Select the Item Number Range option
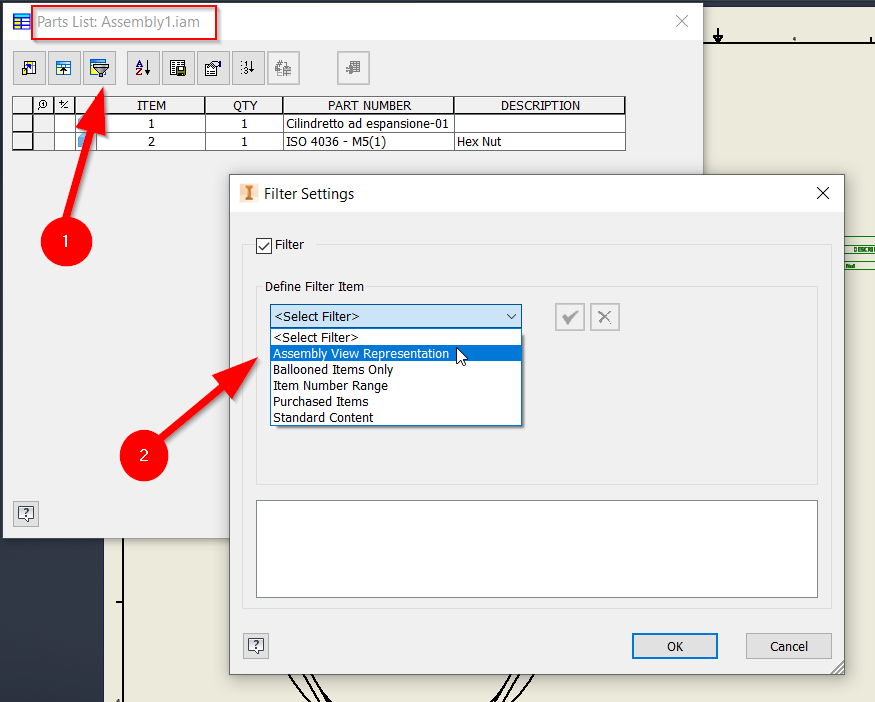The image size is (875, 702). point(331,385)
